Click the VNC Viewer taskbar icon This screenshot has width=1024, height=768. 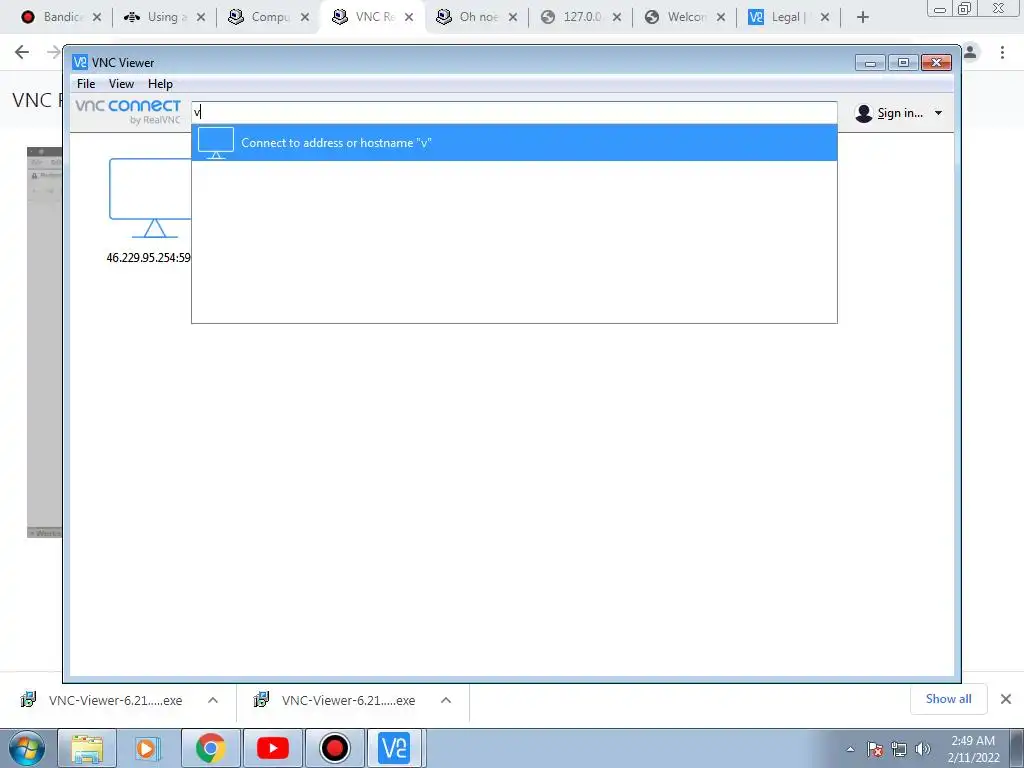click(394, 748)
